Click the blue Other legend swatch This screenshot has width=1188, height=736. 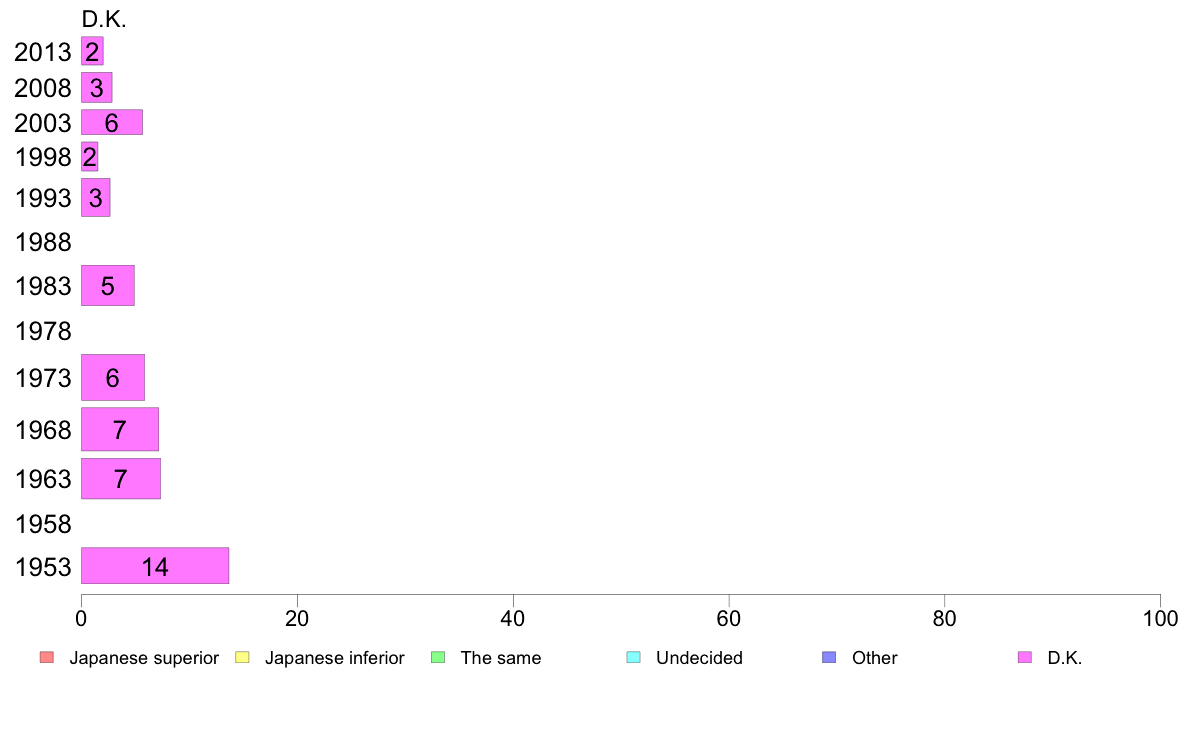[830, 657]
